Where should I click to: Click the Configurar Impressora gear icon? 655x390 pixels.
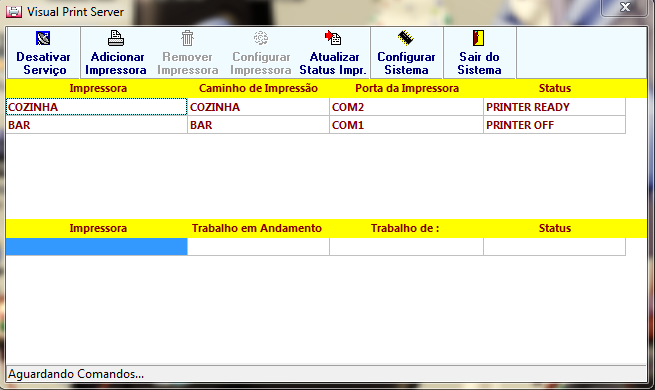click(x=261, y=38)
